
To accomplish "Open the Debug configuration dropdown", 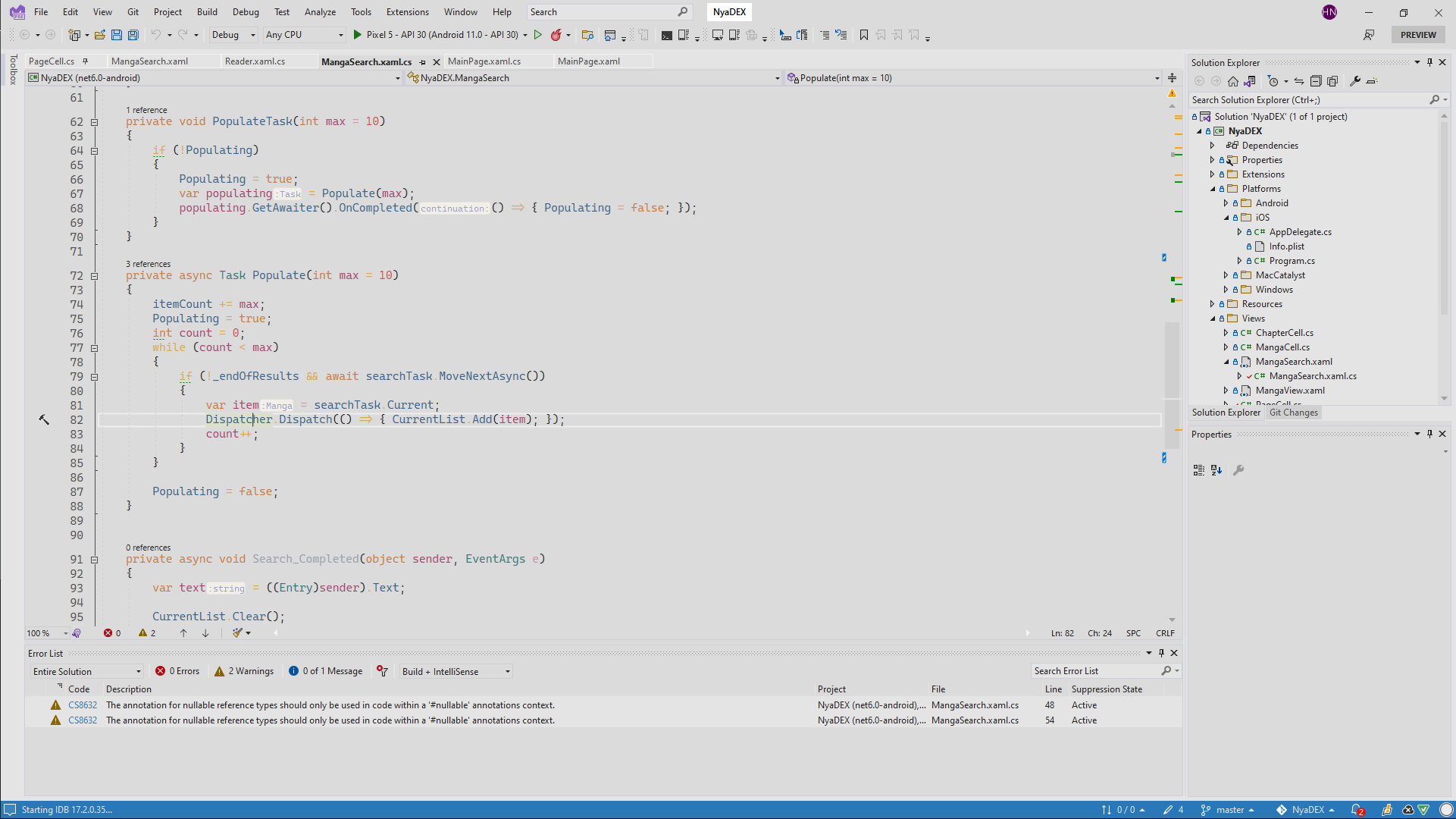I will coord(233,35).
